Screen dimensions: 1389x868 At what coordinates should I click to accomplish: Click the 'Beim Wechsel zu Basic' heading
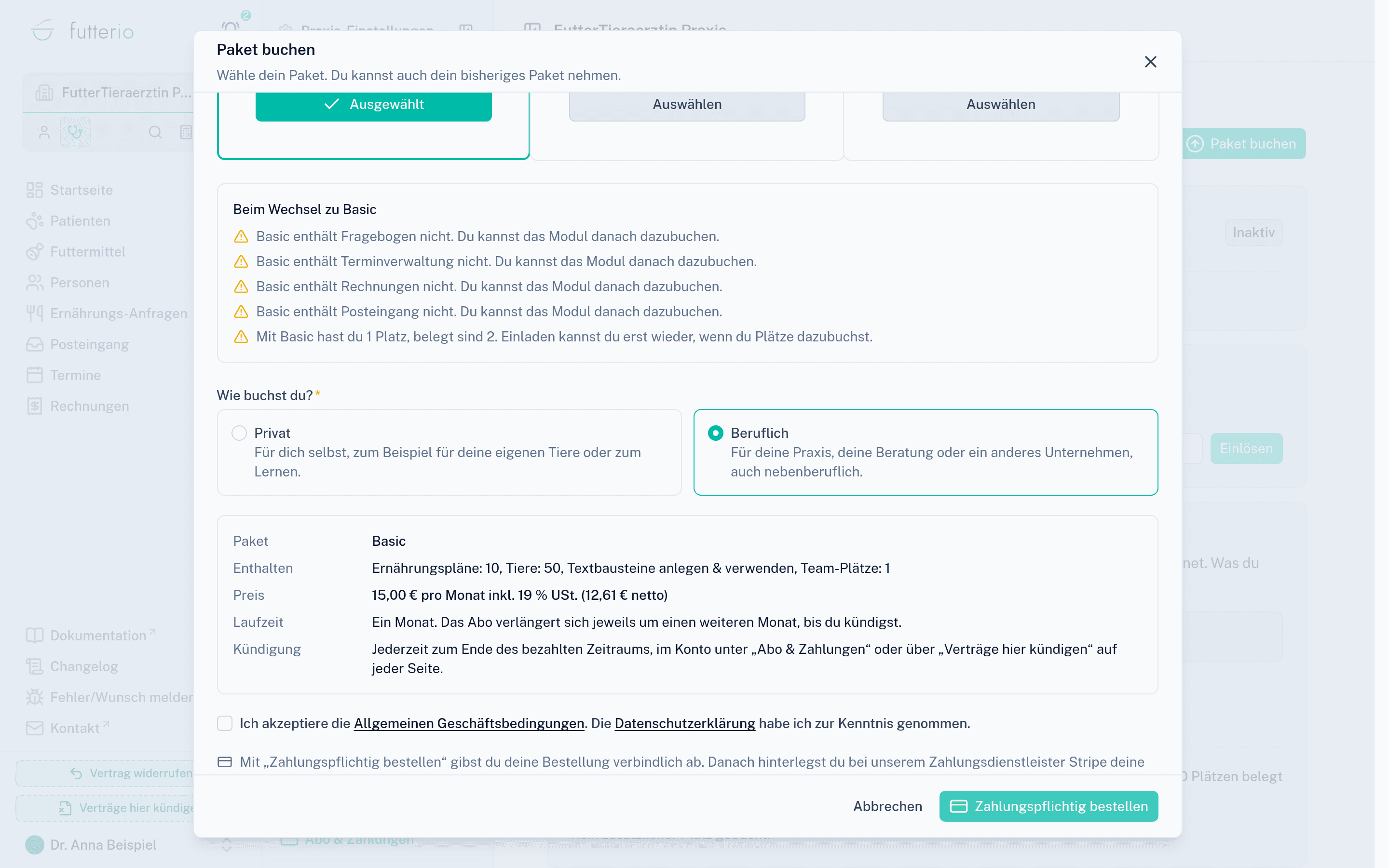pyautogui.click(x=305, y=209)
